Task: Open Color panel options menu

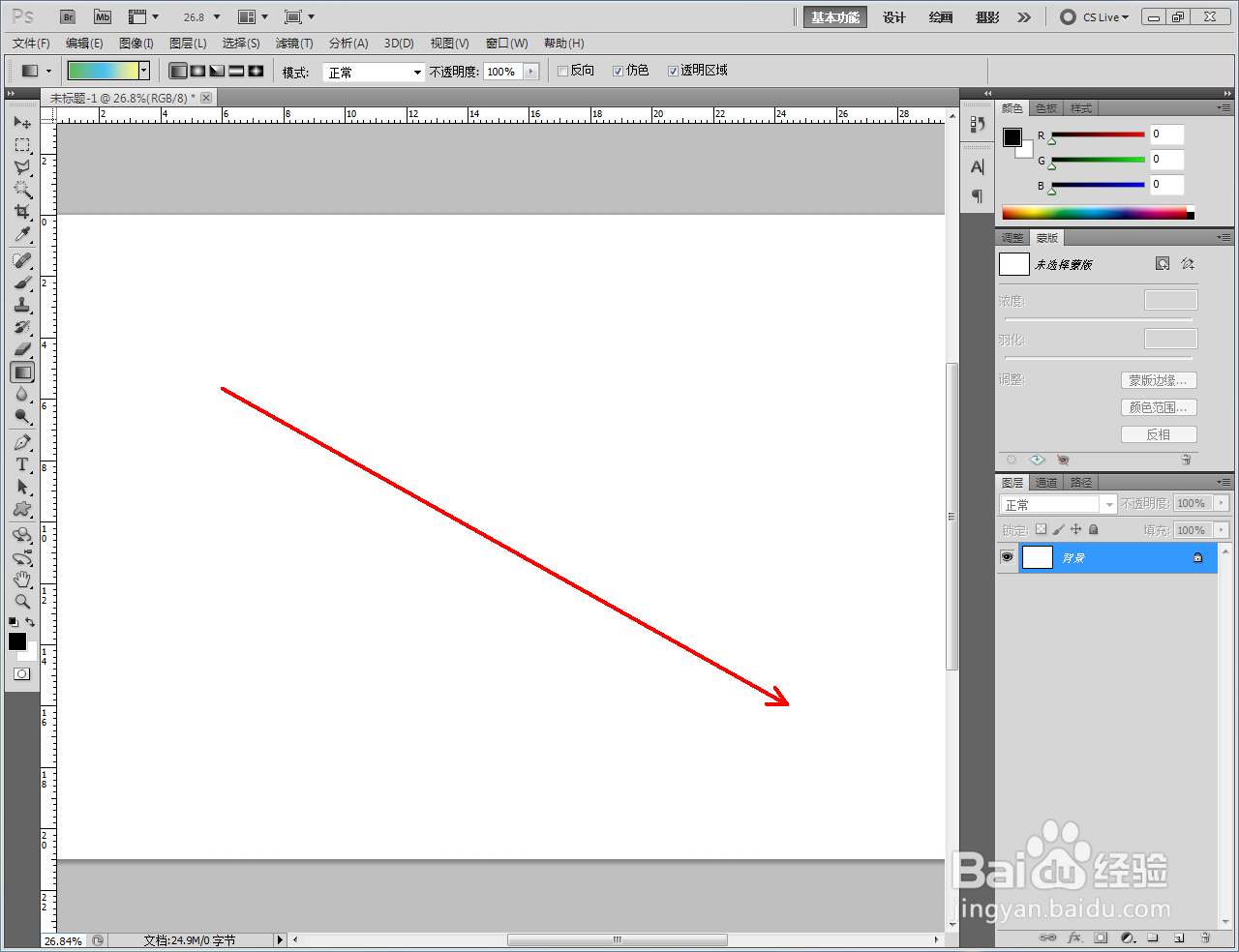Action: (x=1224, y=107)
